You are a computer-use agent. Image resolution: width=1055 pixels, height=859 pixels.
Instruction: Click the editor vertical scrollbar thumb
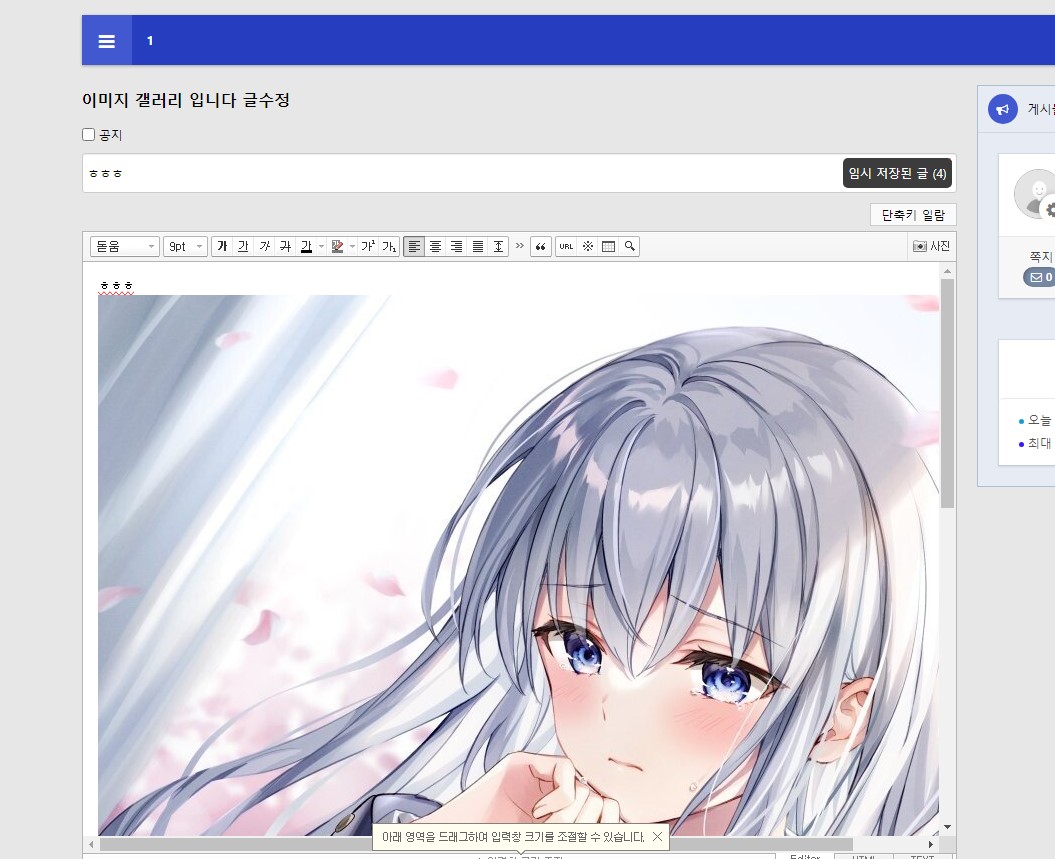pos(947,394)
